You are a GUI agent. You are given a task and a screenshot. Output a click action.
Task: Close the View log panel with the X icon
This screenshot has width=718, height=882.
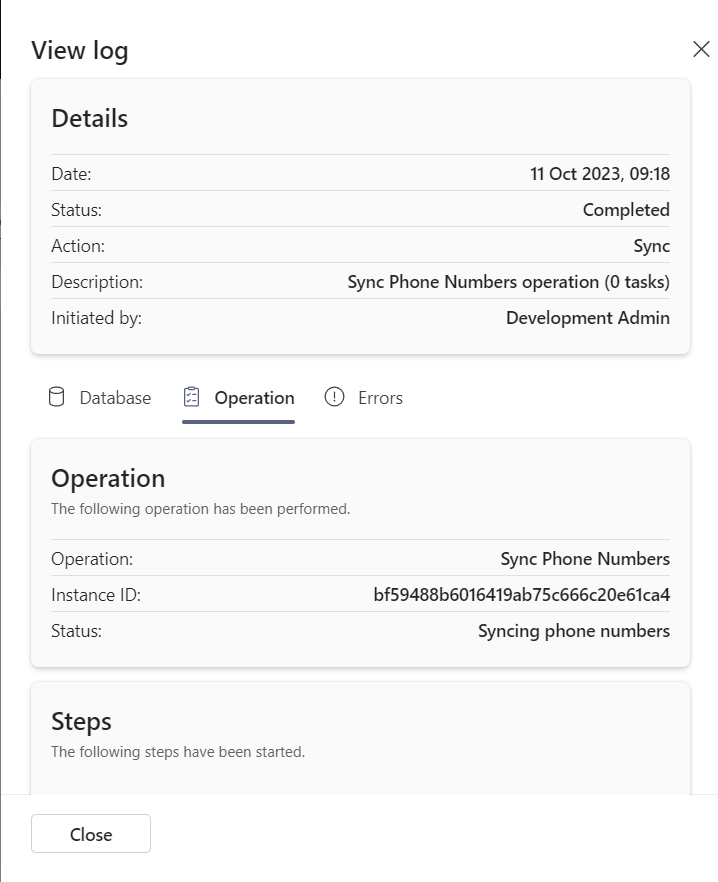(701, 50)
